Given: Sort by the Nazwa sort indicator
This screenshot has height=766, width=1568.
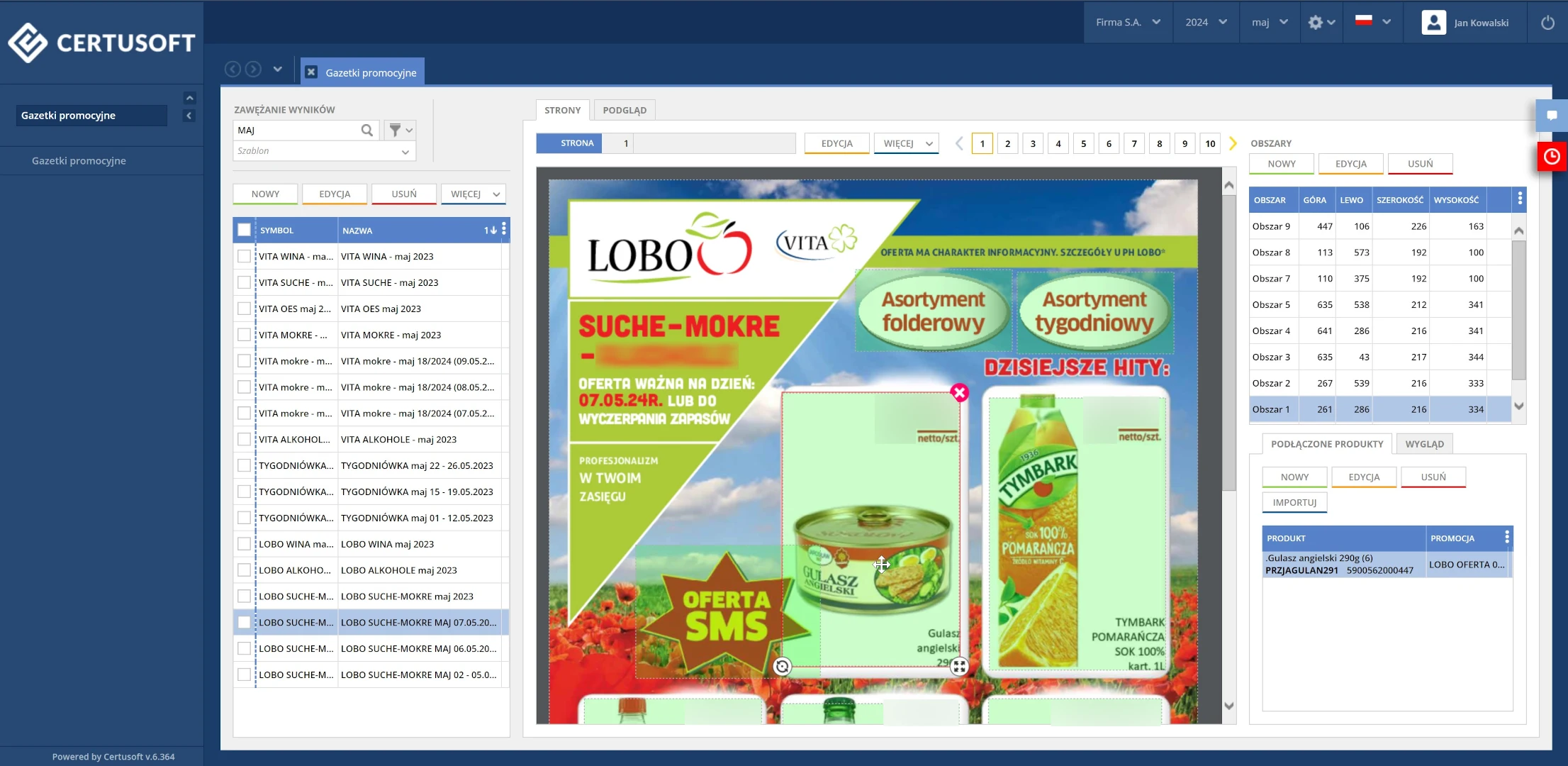Looking at the screenshot, I should [490, 230].
